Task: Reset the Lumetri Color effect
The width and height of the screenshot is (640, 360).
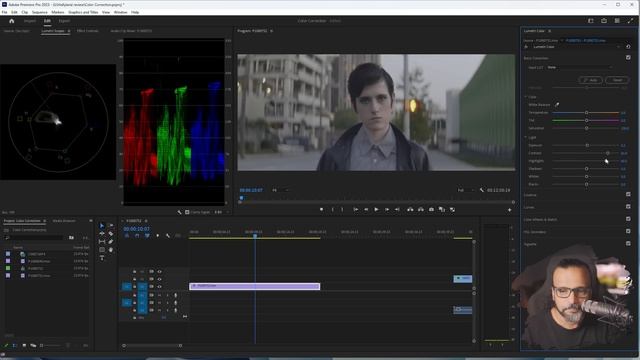Action: point(628,47)
